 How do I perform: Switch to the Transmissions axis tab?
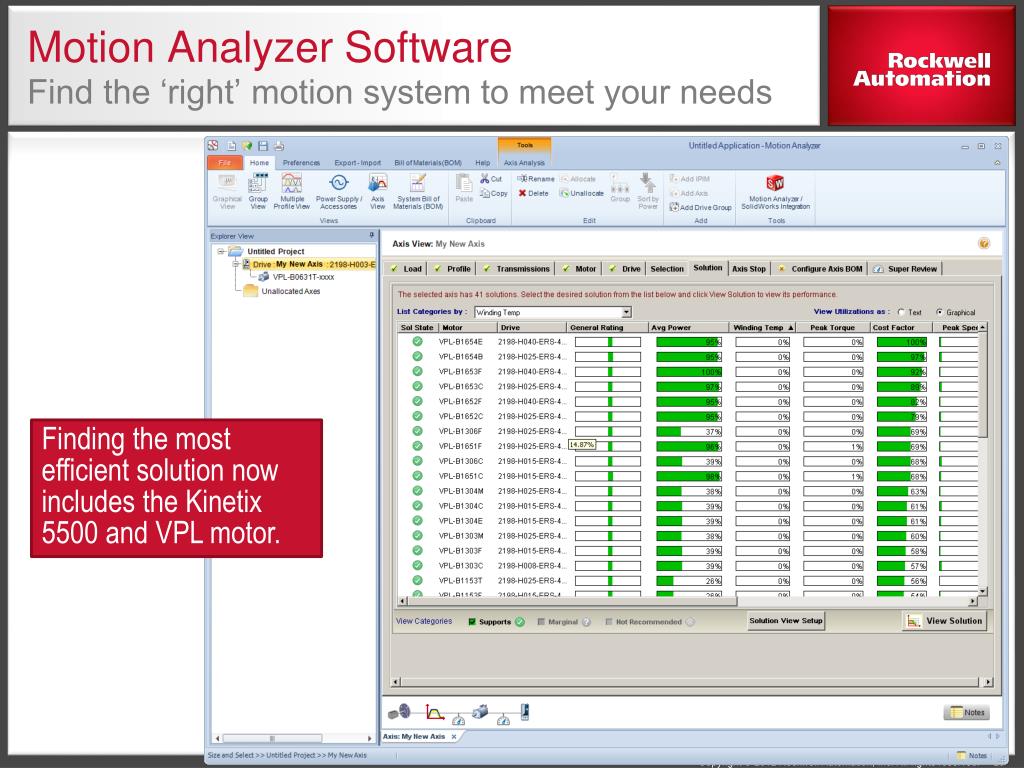click(517, 268)
